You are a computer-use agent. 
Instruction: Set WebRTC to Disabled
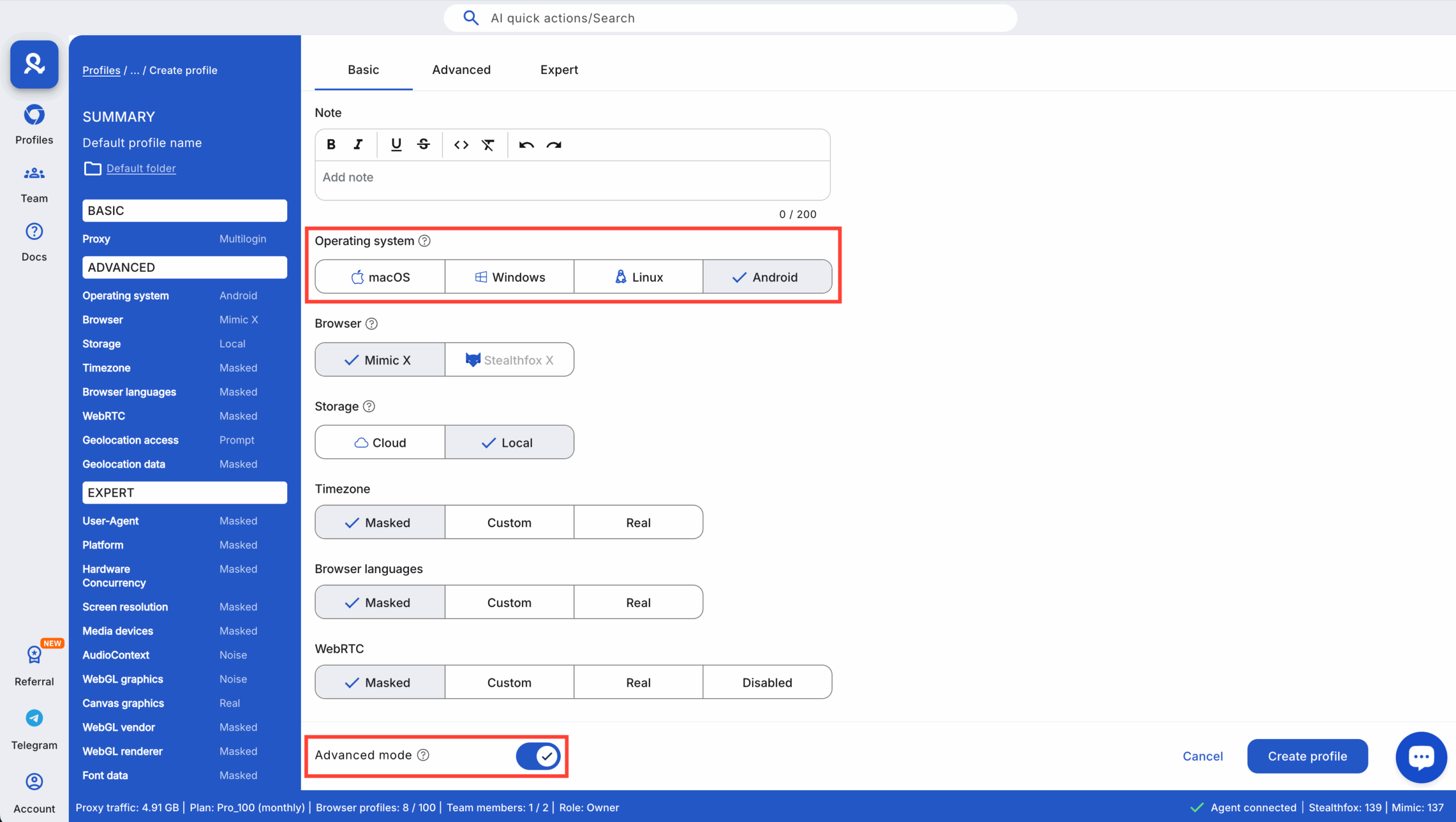pos(767,682)
